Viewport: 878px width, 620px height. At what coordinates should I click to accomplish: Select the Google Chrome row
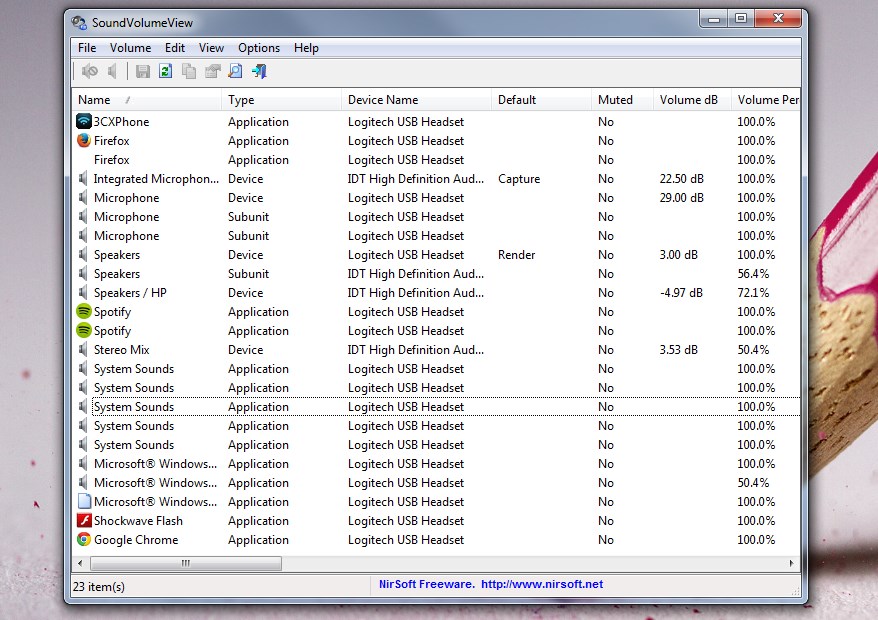(436, 539)
